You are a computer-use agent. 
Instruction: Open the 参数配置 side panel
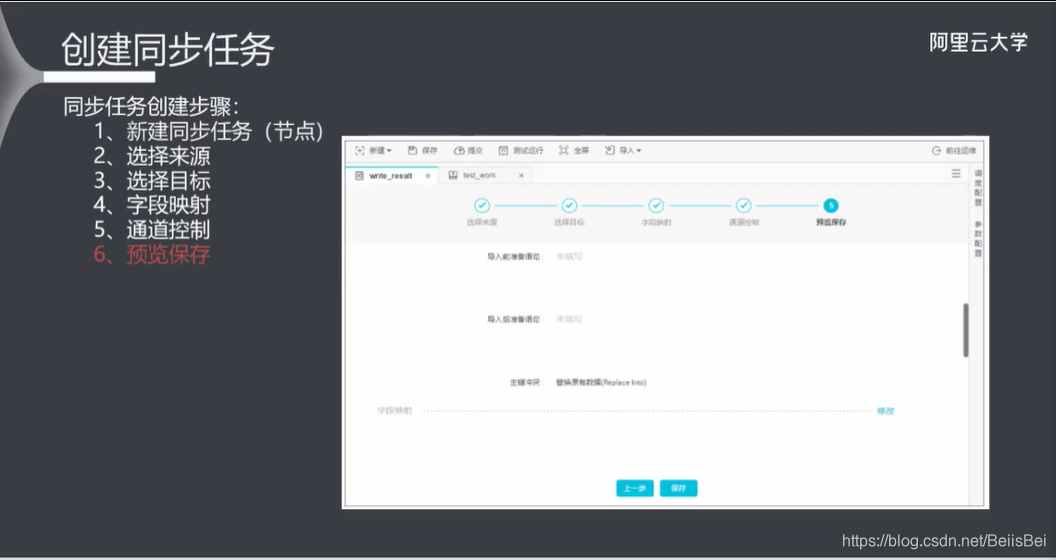click(x=978, y=239)
